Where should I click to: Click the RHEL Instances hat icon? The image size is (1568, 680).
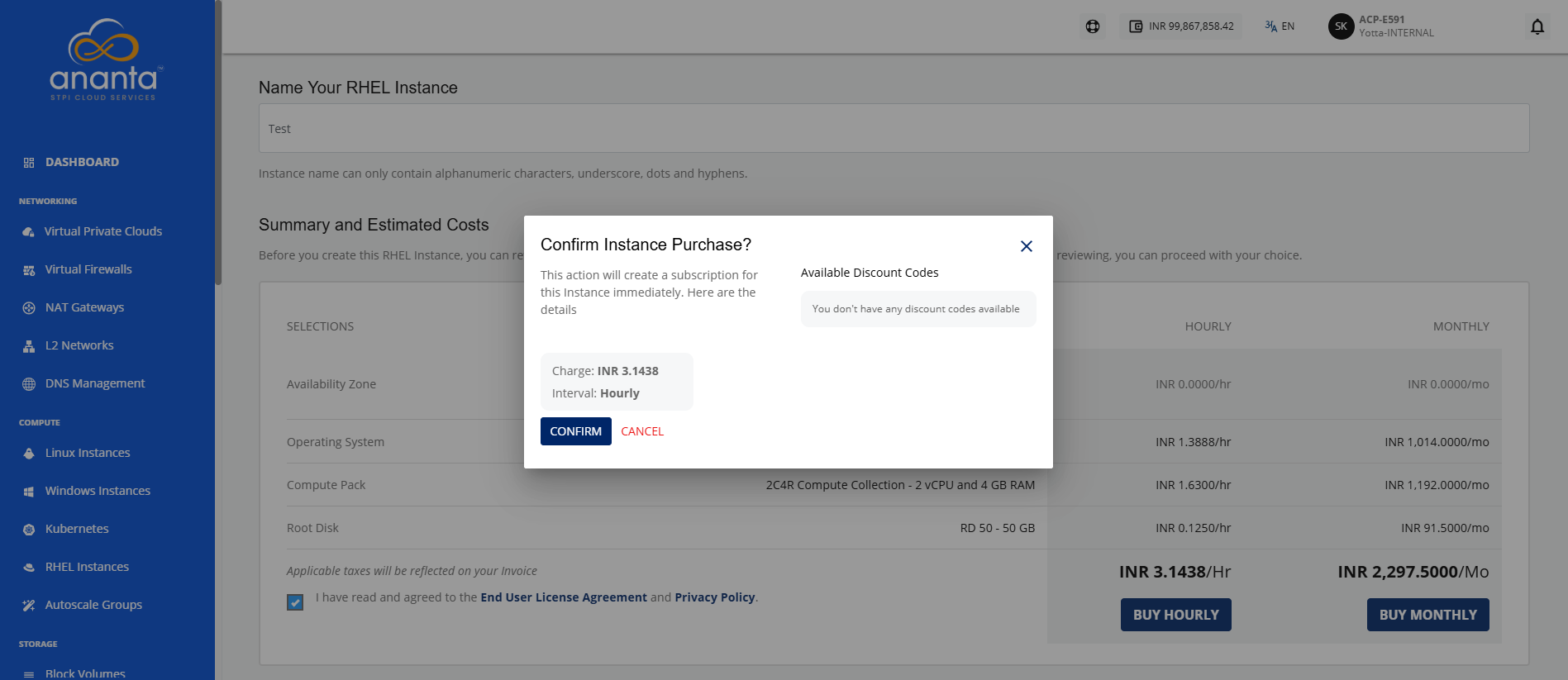(x=29, y=568)
